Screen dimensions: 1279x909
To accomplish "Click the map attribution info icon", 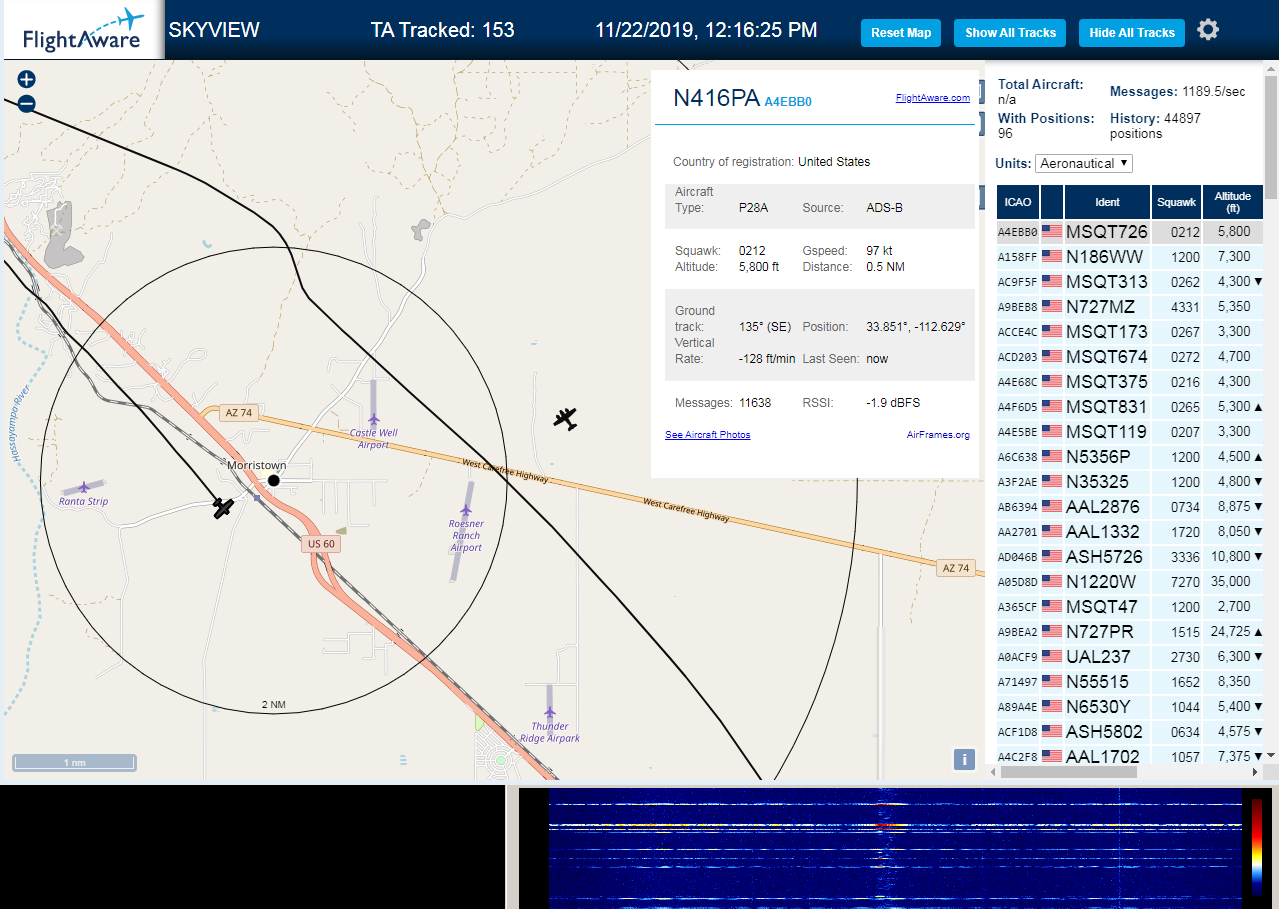I will click(x=964, y=759).
